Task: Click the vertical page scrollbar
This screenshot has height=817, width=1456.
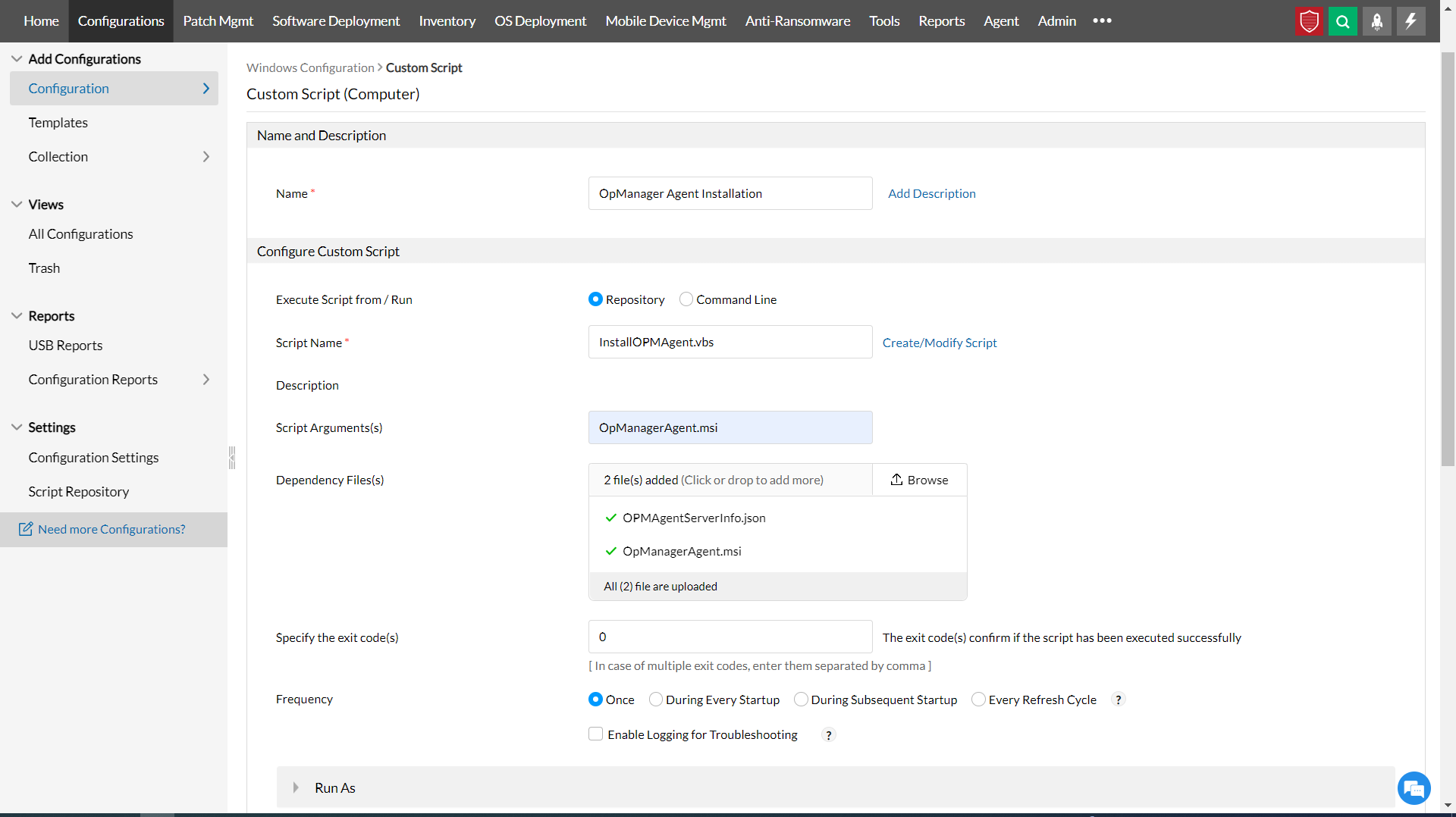Action: tap(1448, 258)
